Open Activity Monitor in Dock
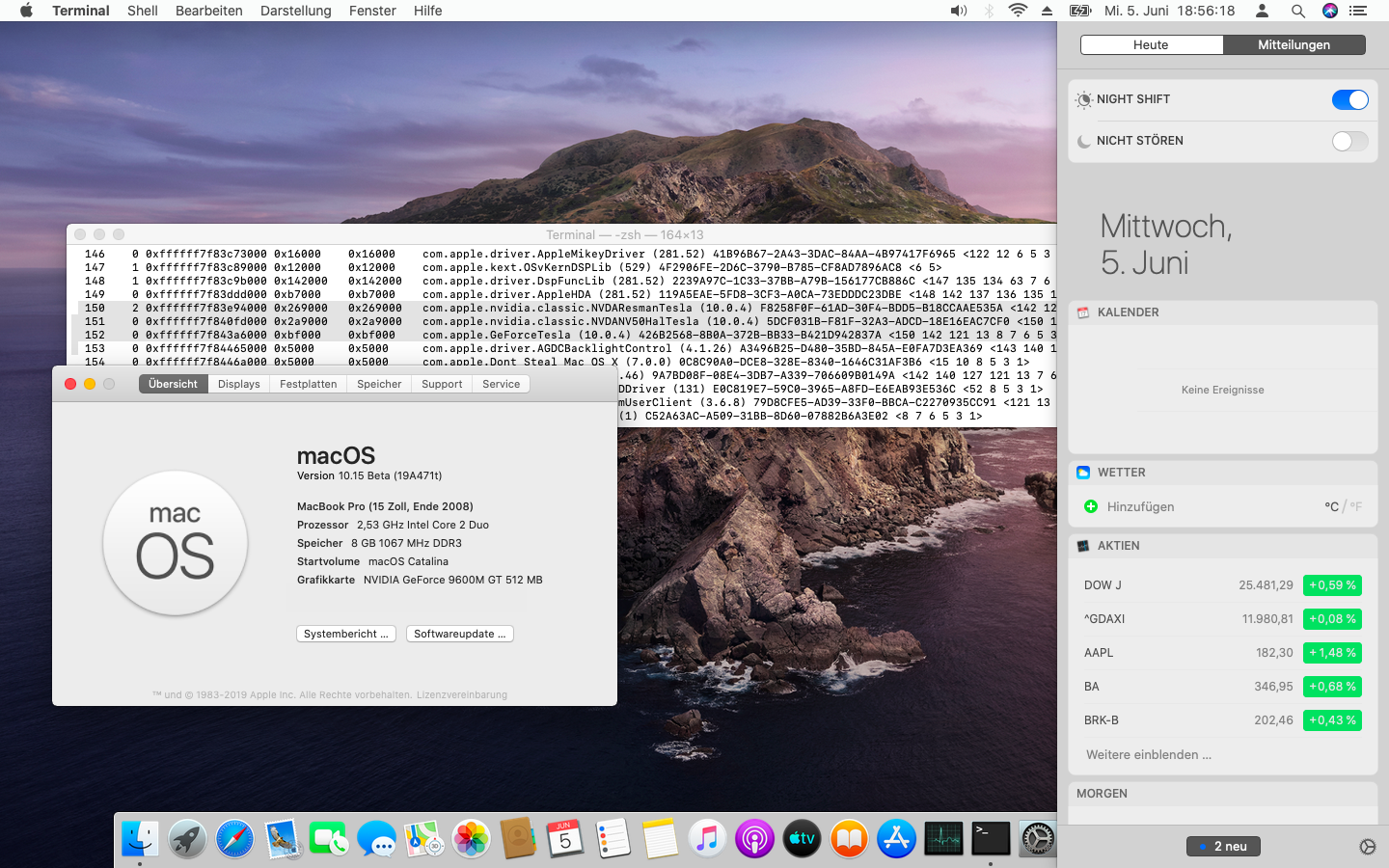Viewport: 1389px width, 868px height. click(x=943, y=838)
